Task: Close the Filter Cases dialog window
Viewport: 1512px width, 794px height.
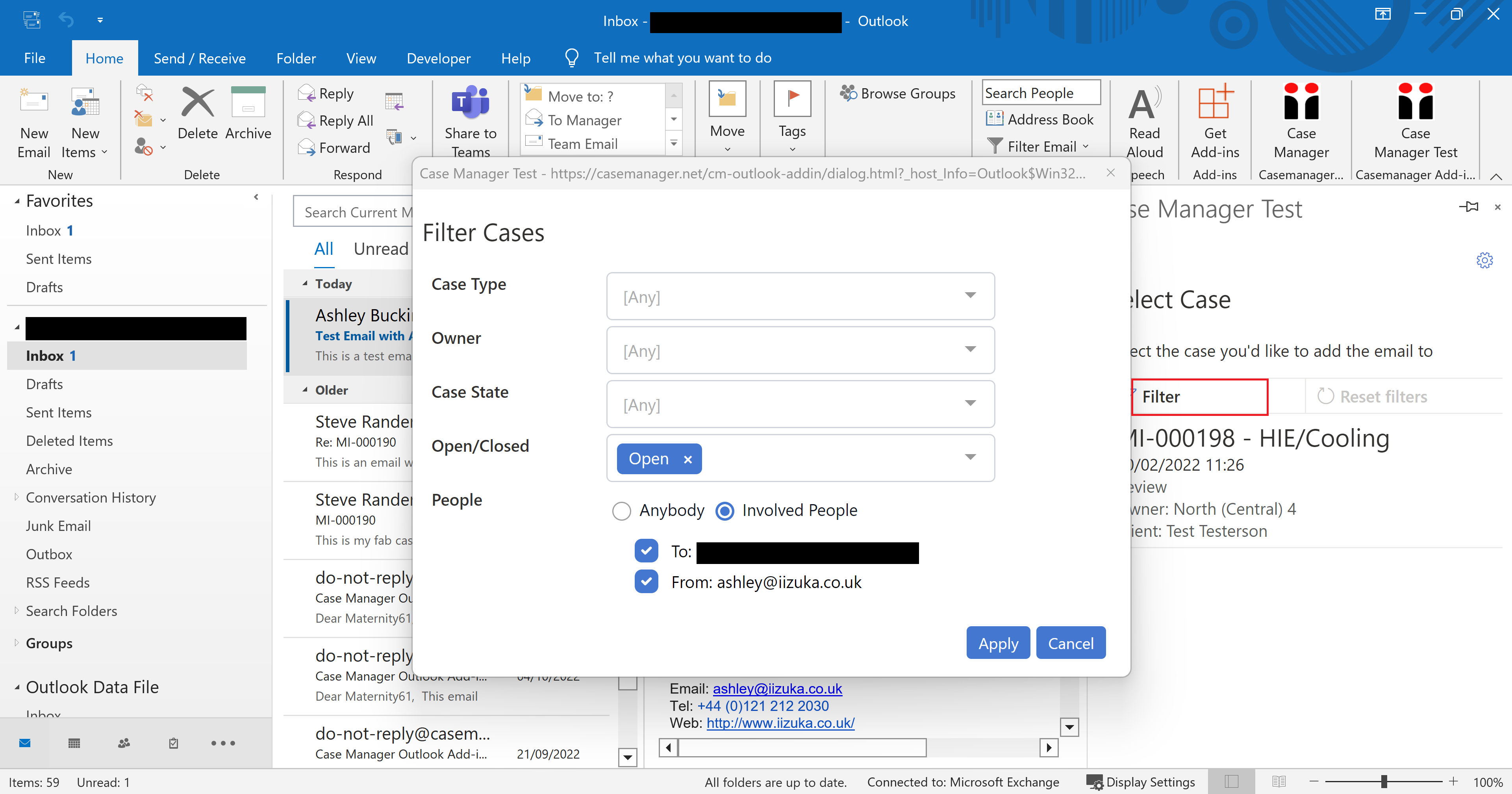Action: point(1110,173)
